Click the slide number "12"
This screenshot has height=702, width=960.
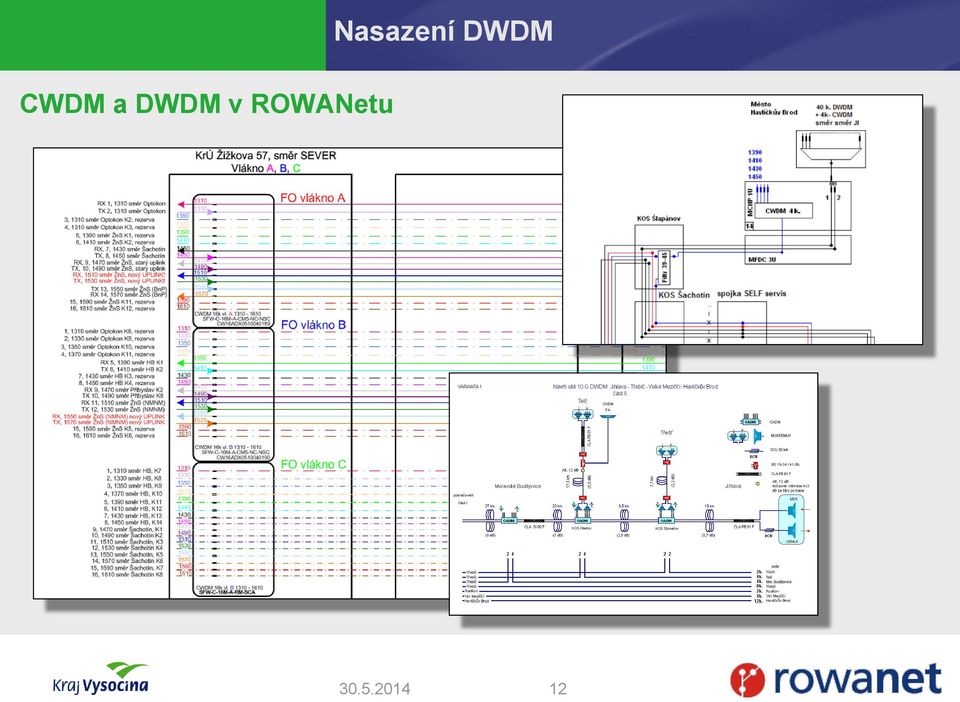(558, 689)
